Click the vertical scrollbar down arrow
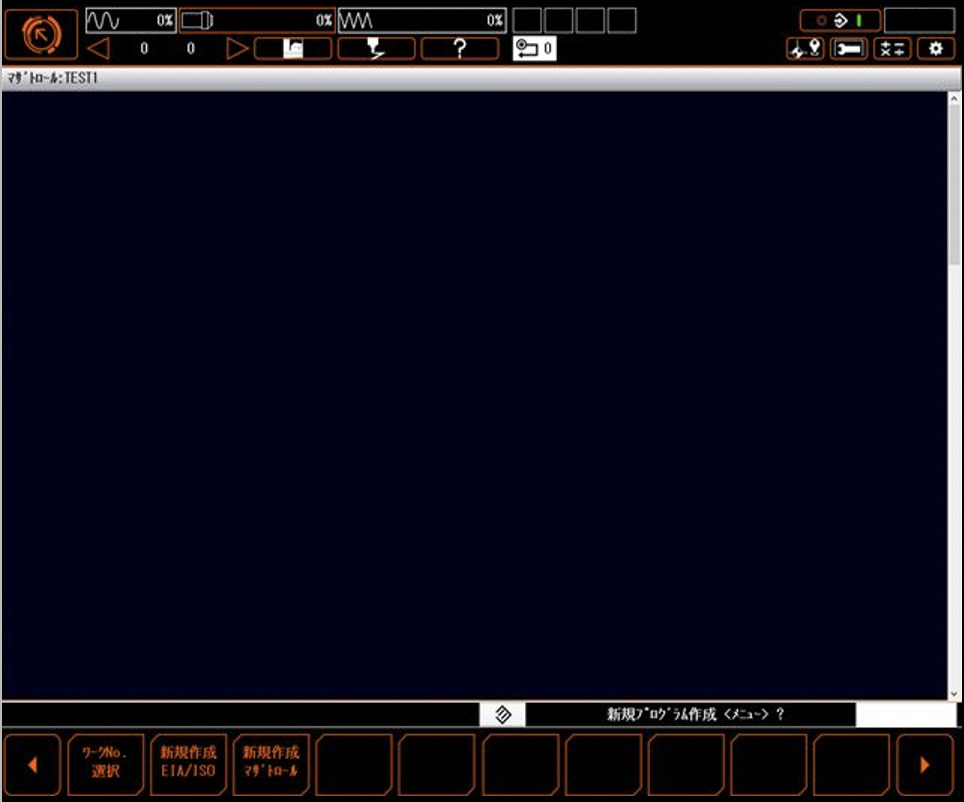The width and height of the screenshot is (964, 802). click(x=954, y=694)
